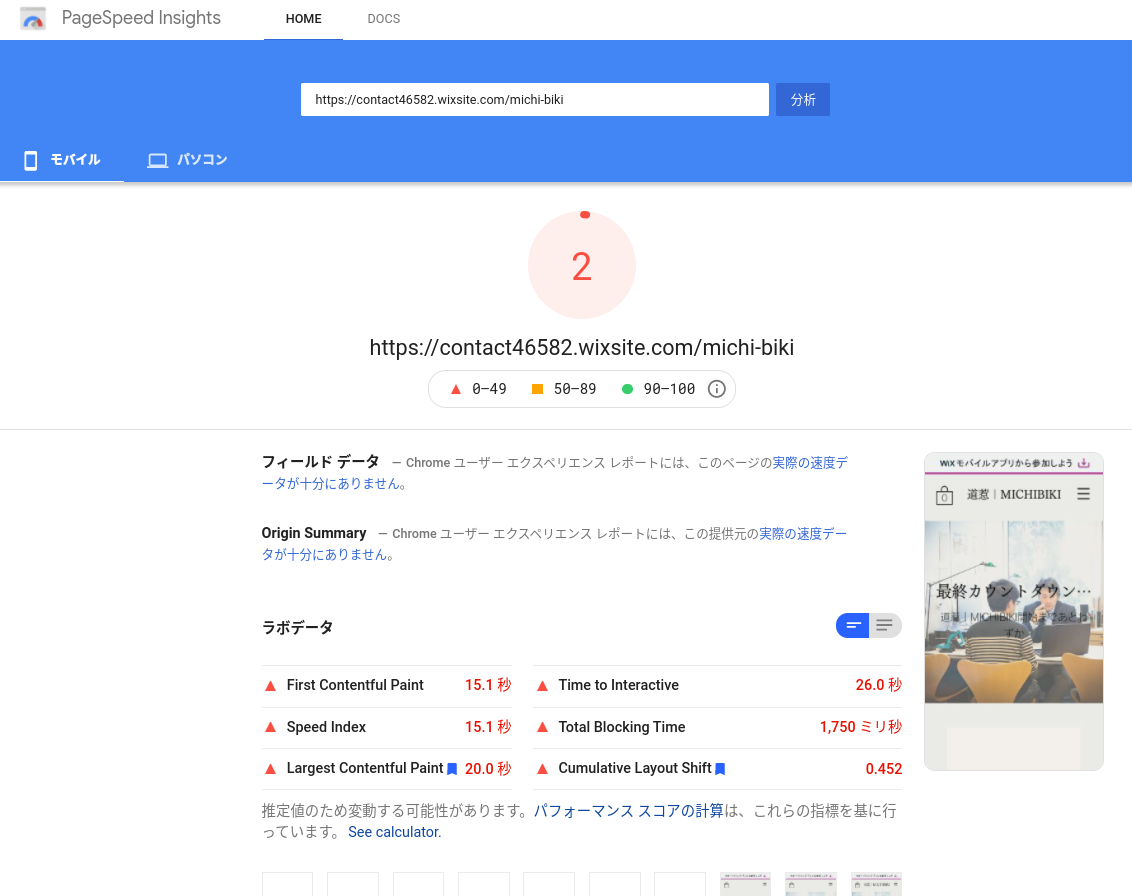This screenshot has width=1132, height=896.
Task: Click the red triangle beside Total Blocking Time
Action: pos(542,727)
